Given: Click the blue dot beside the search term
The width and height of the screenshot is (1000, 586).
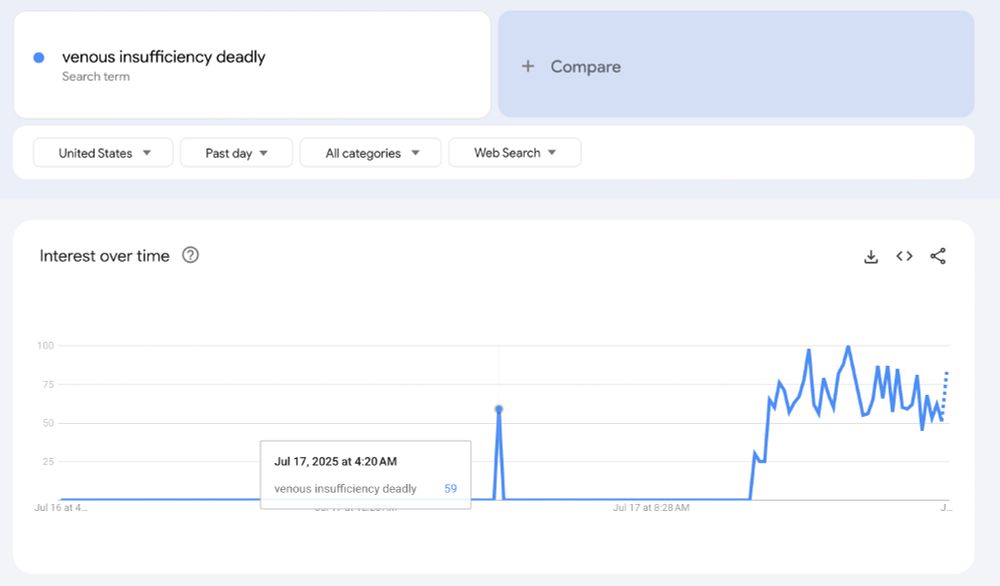Looking at the screenshot, I should click(x=37, y=57).
